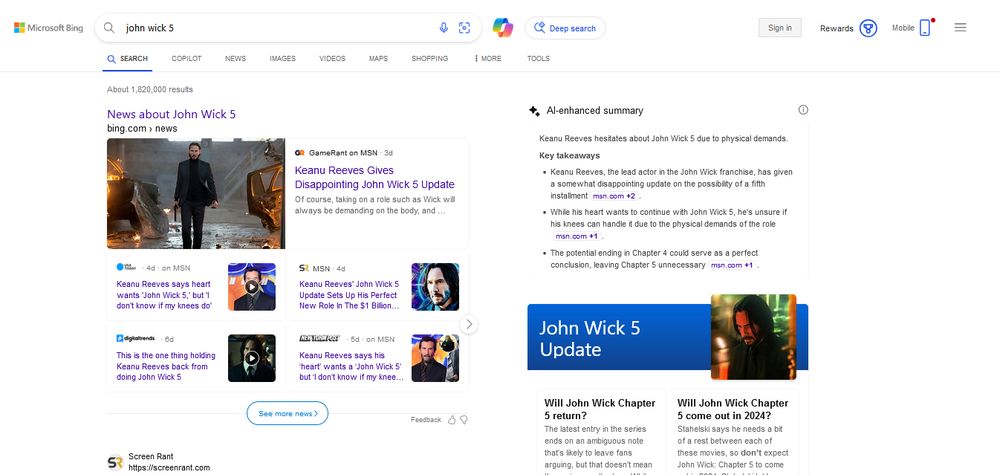Image resolution: width=1000 pixels, height=475 pixels.
Task: Open 'Will Chapter 5 come out in 2024?' card
Action: pos(734,432)
